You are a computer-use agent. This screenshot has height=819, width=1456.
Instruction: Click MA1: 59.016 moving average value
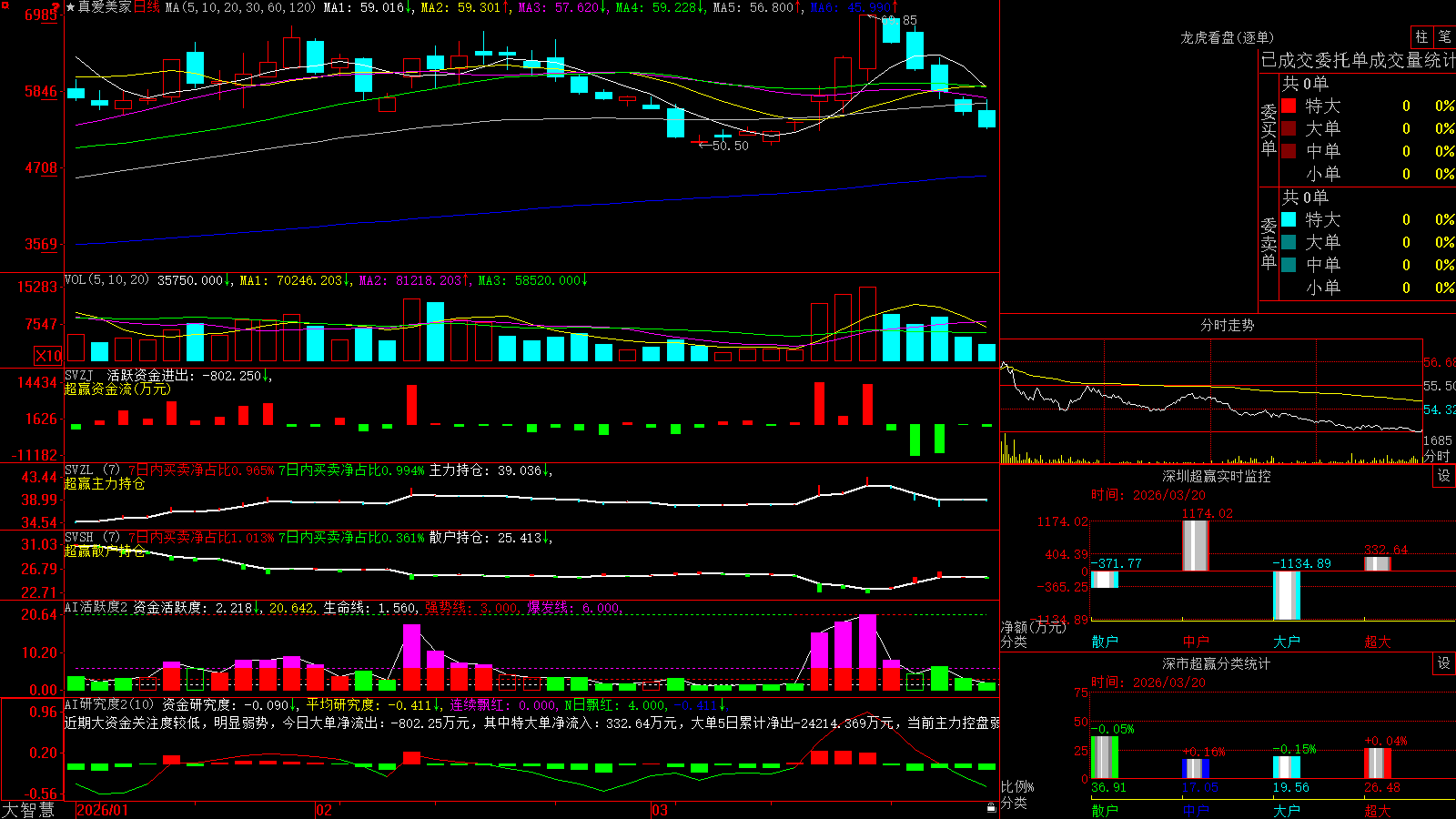[368, 7]
